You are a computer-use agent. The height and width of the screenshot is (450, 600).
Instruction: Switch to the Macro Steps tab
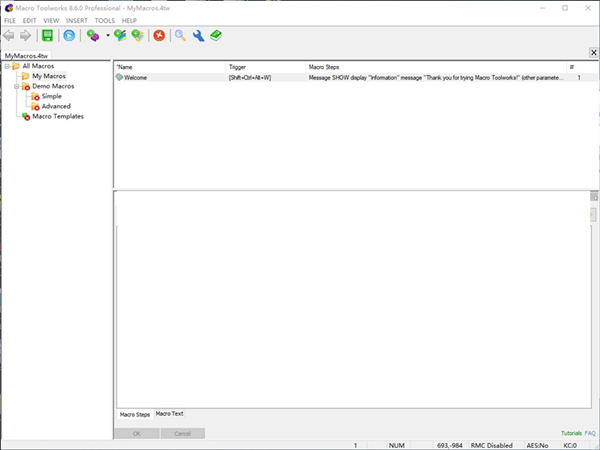(x=135, y=414)
